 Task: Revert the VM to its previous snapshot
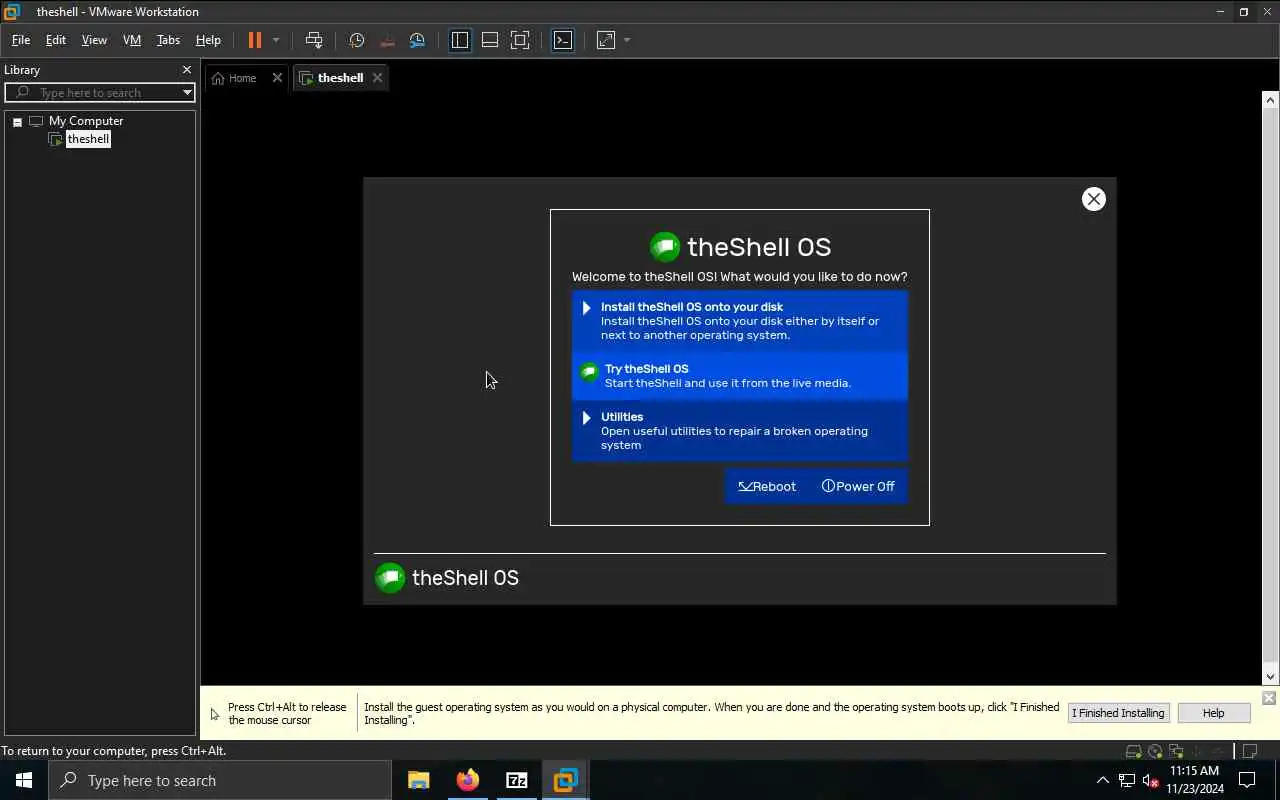(x=387, y=40)
